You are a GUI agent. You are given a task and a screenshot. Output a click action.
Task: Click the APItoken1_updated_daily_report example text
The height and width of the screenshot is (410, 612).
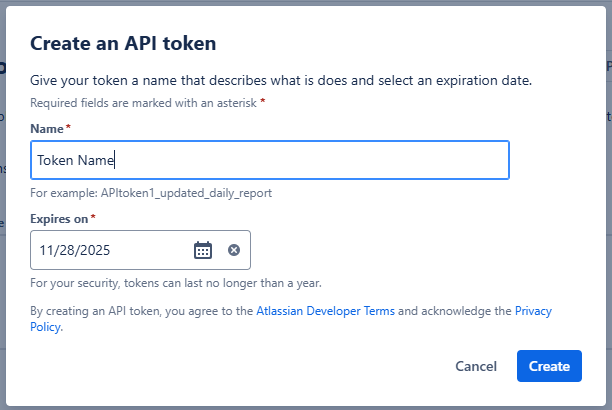click(186, 192)
